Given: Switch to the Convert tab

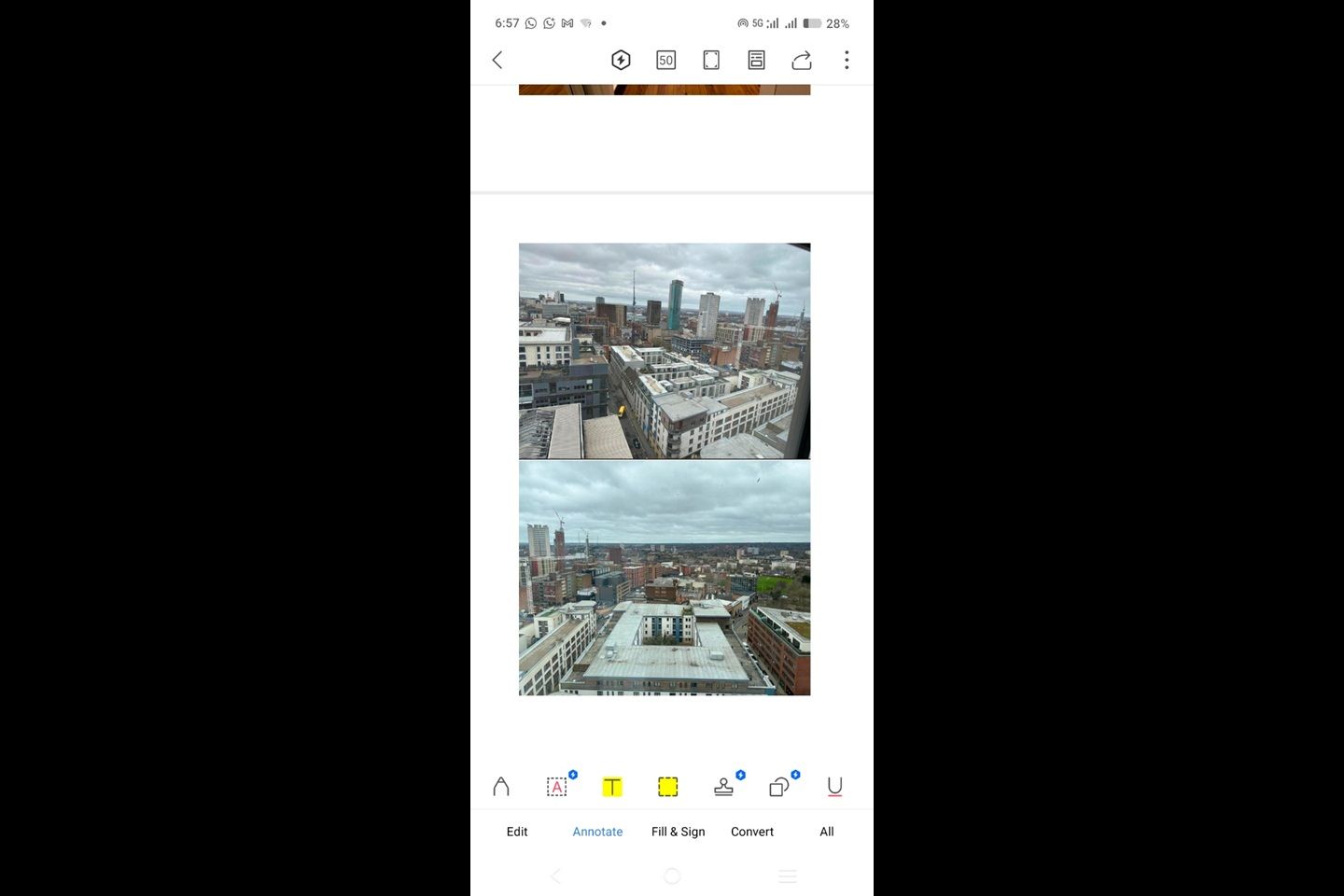Looking at the screenshot, I should [752, 832].
